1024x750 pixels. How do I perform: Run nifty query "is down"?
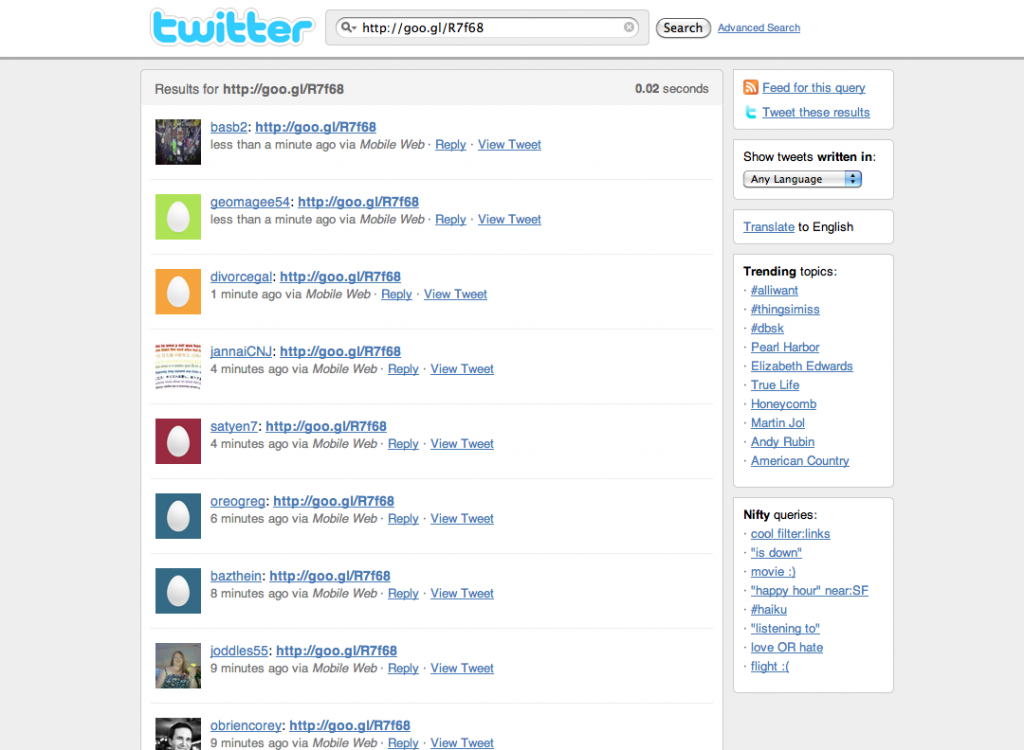pos(776,553)
